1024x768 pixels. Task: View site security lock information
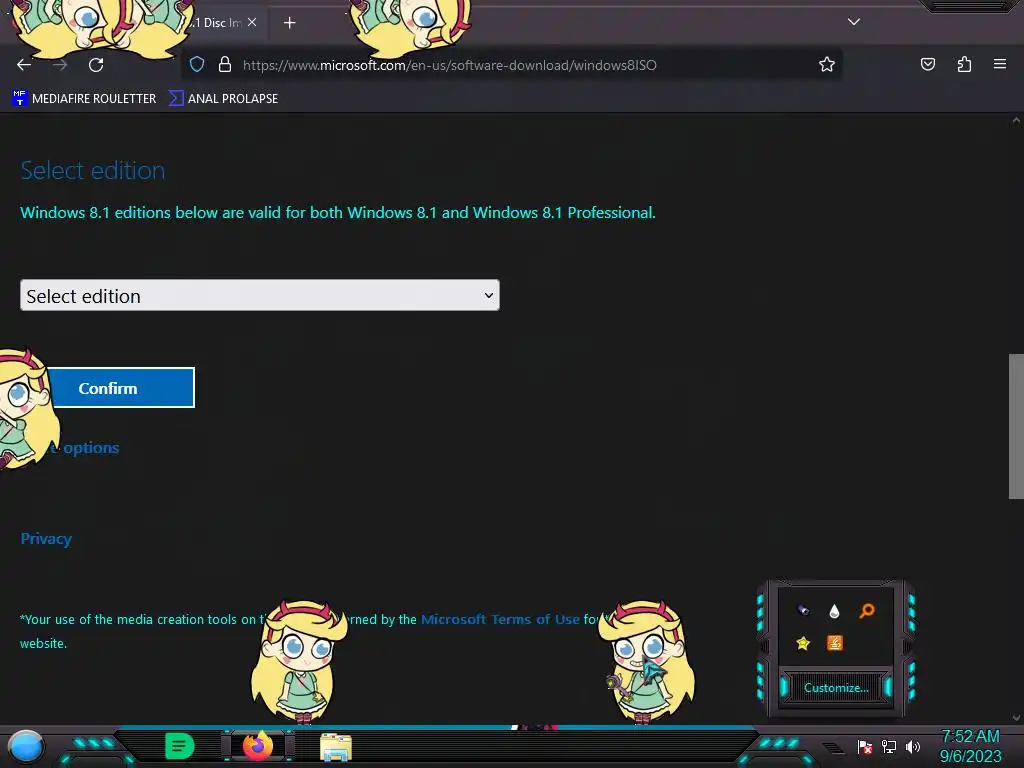225,65
